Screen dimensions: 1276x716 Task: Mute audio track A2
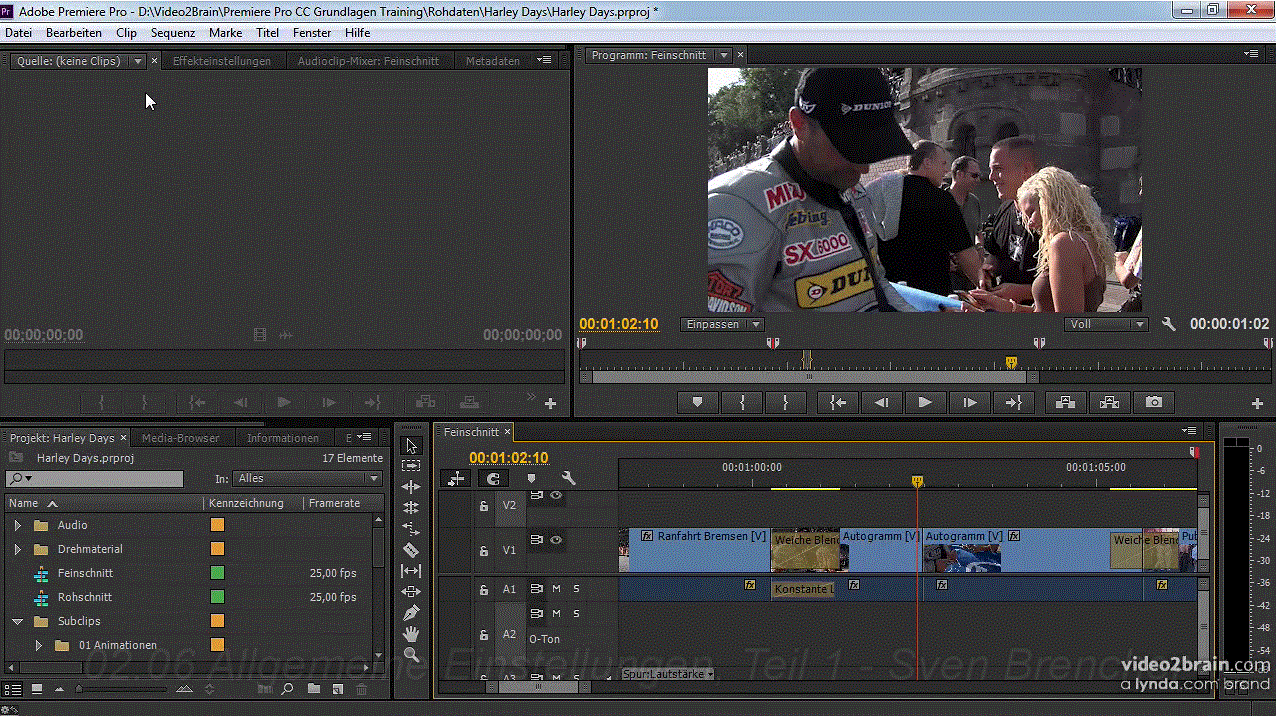(x=556, y=613)
